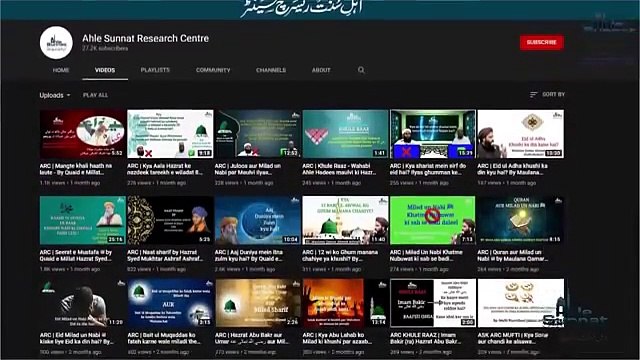This screenshot has height=360, width=640.
Task: View the About tab
Action: (x=321, y=70)
